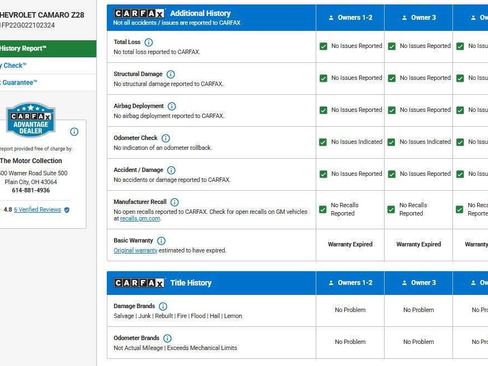The width and height of the screenshot is (488, 366).
Task: Click the verified shield icon next to reviews
Action: tap(67, 210)
